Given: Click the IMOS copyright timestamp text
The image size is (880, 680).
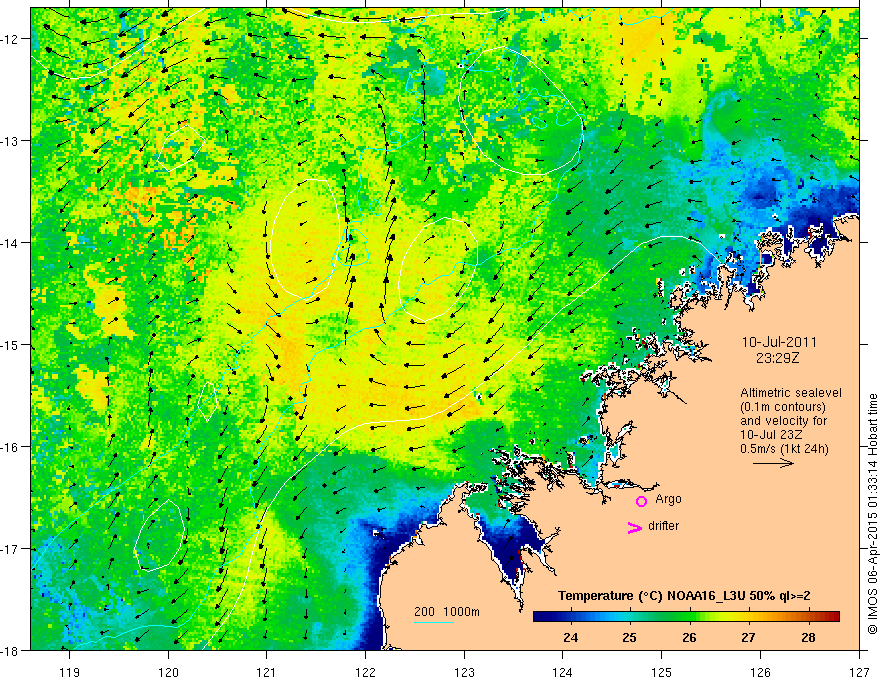Looking at the screenshot, I should [872, 514].
